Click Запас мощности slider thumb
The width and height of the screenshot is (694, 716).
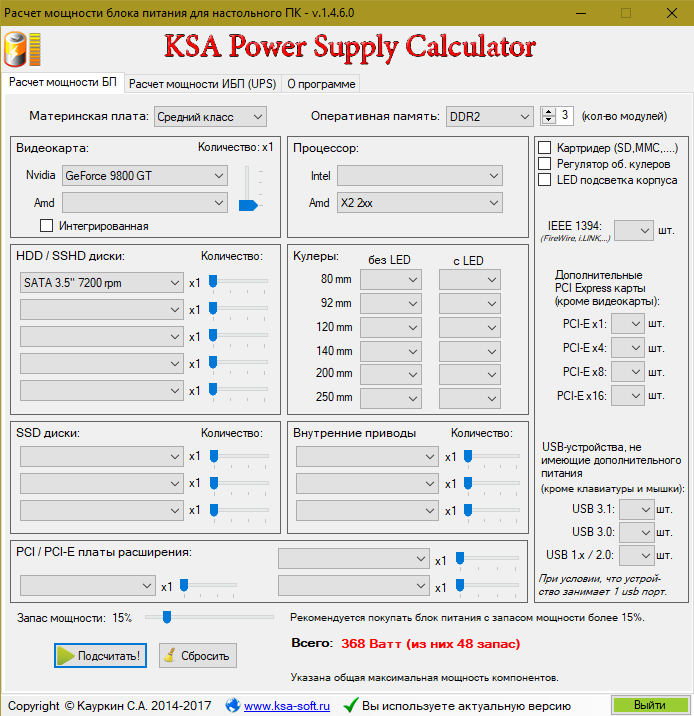167,617
